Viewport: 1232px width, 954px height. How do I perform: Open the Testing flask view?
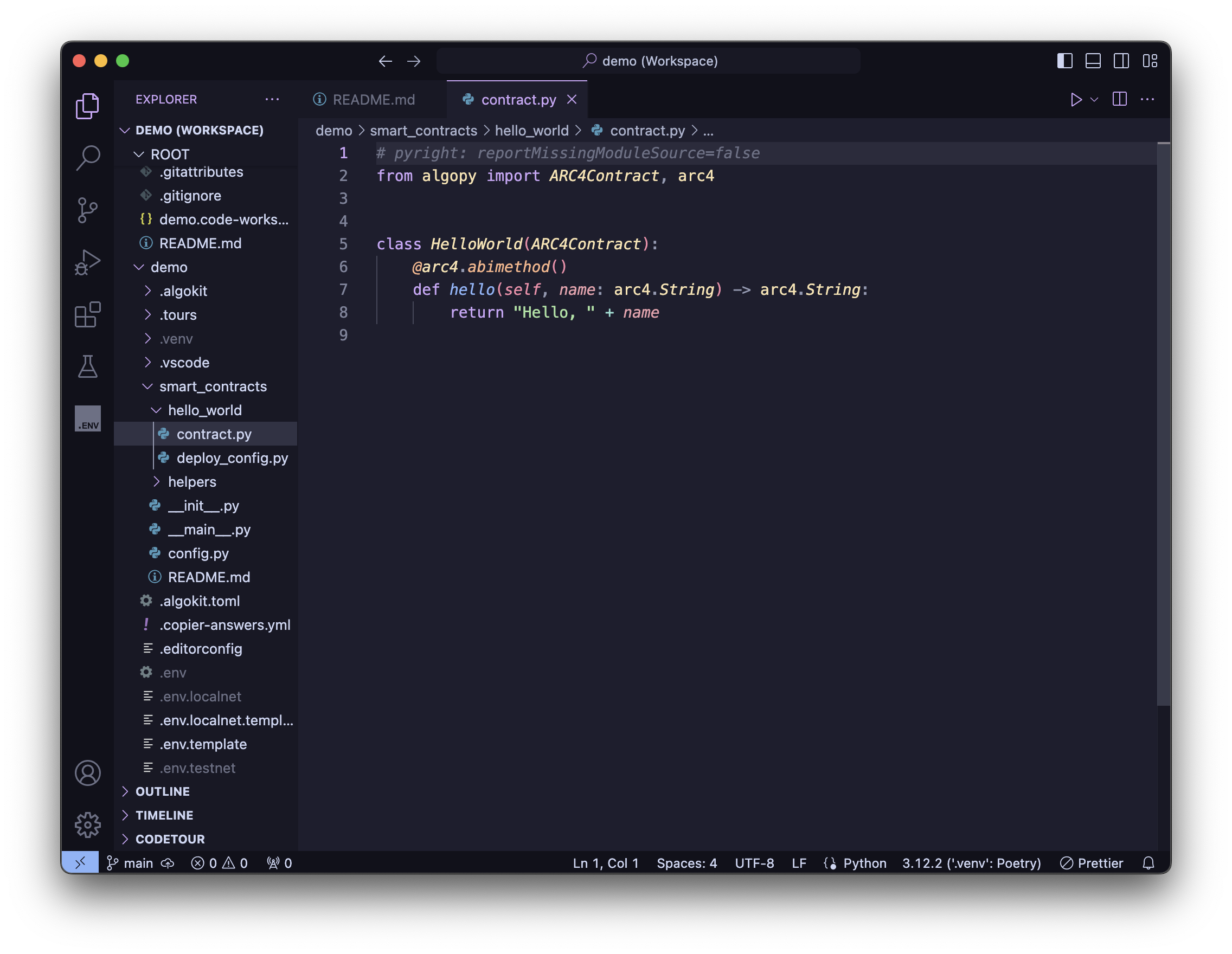tap(88, 366)
